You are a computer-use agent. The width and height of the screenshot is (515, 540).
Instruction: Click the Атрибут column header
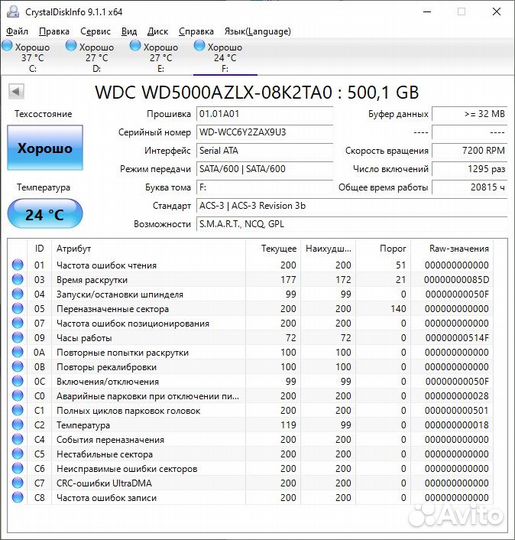pyautogui.click(x=148, y=248)
